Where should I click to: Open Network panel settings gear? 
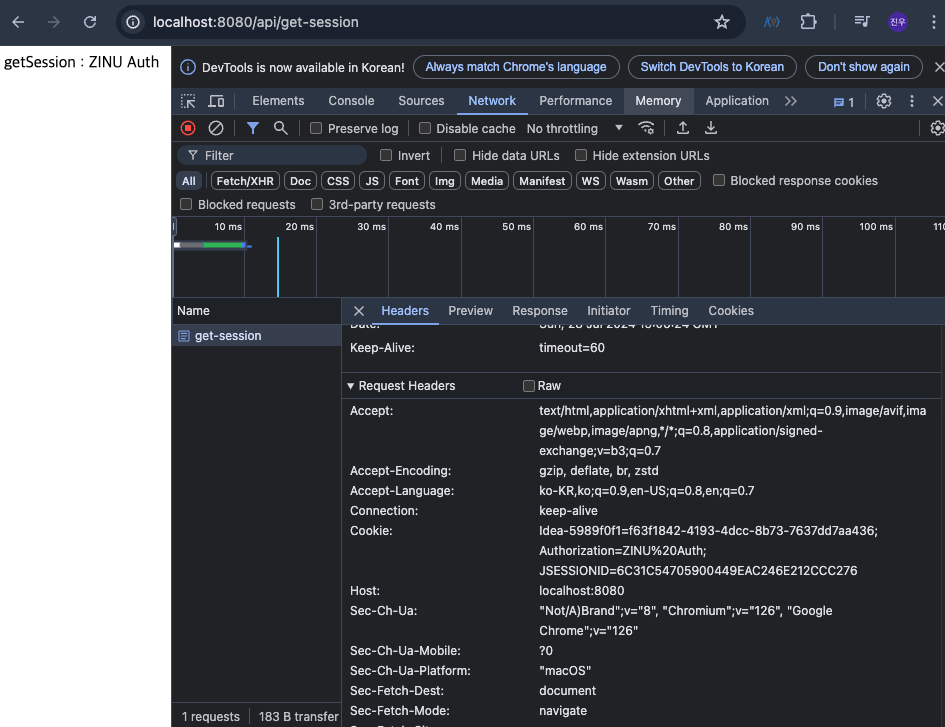pos(937,128)
